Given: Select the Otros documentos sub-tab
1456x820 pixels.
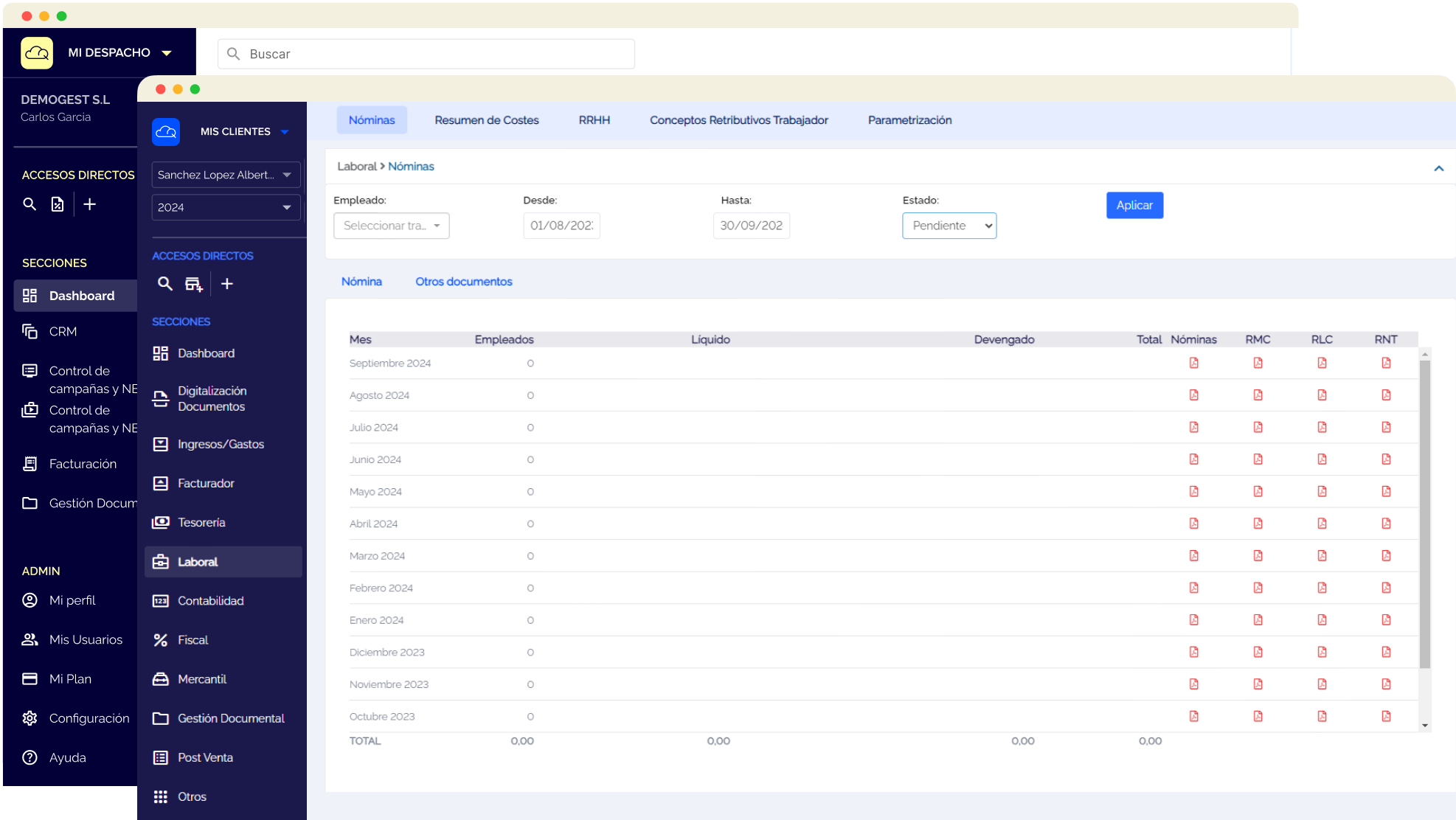Looking at the screenshot, I should click(x=464, y=282).
